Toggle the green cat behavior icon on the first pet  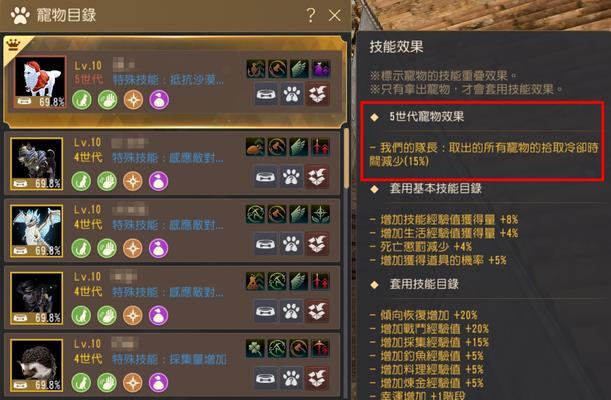(82, 99)
